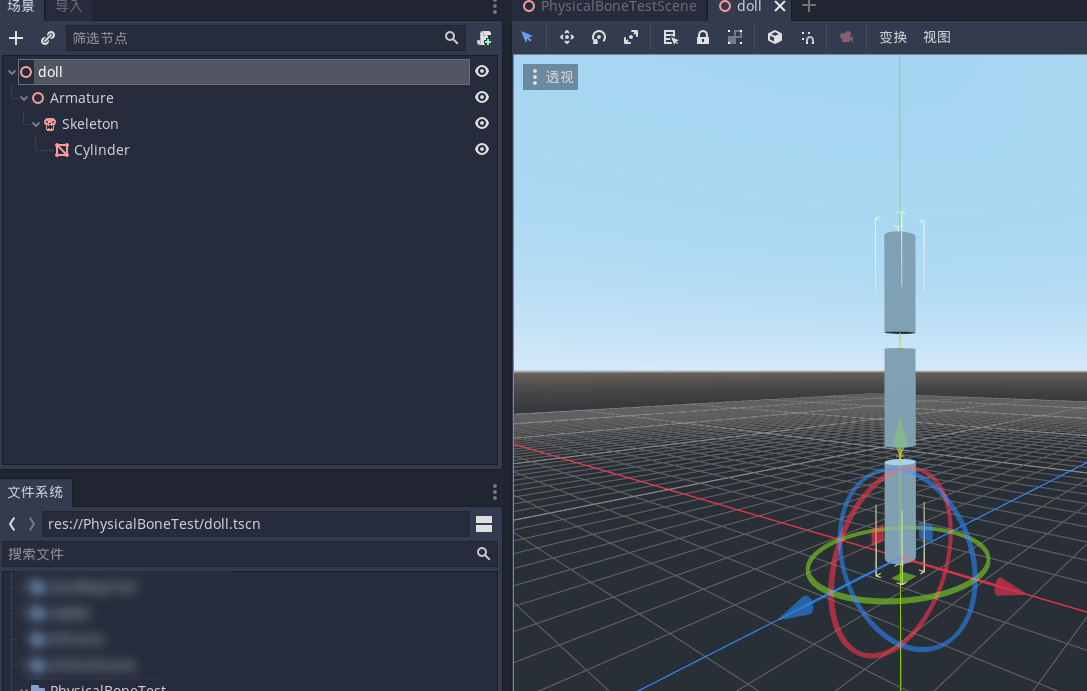This screenshot has width=1087, height=691.
Task: Instance a child scene with link icon
Action: [47, 38]
